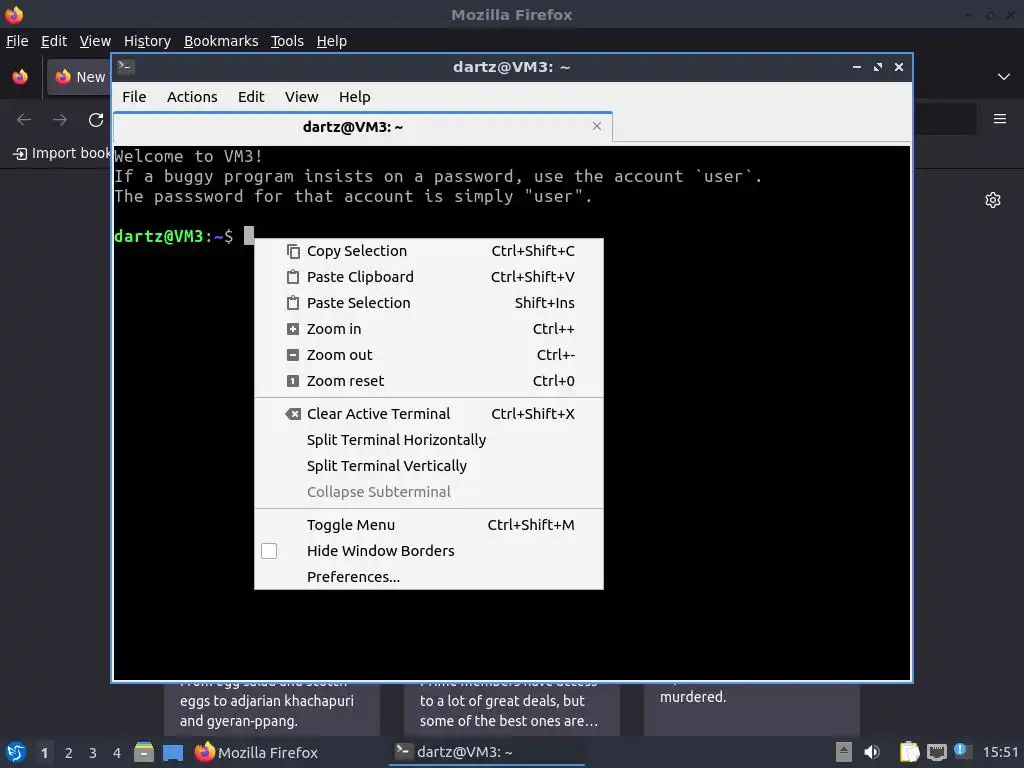Open Firefox new tab settings gear
Image resolution: width=1024 pixels, height=768 pixels.
[x=993, y=200]
